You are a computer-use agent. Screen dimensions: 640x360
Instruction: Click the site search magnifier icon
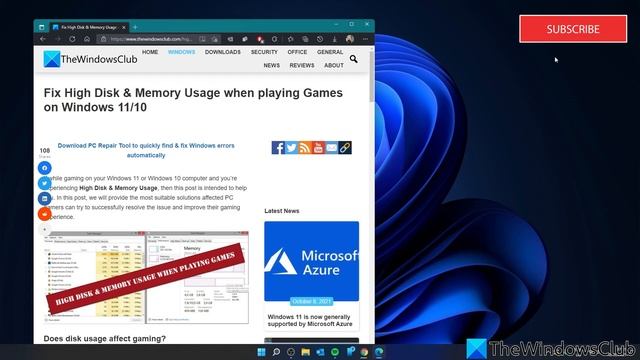click(353, 59)
